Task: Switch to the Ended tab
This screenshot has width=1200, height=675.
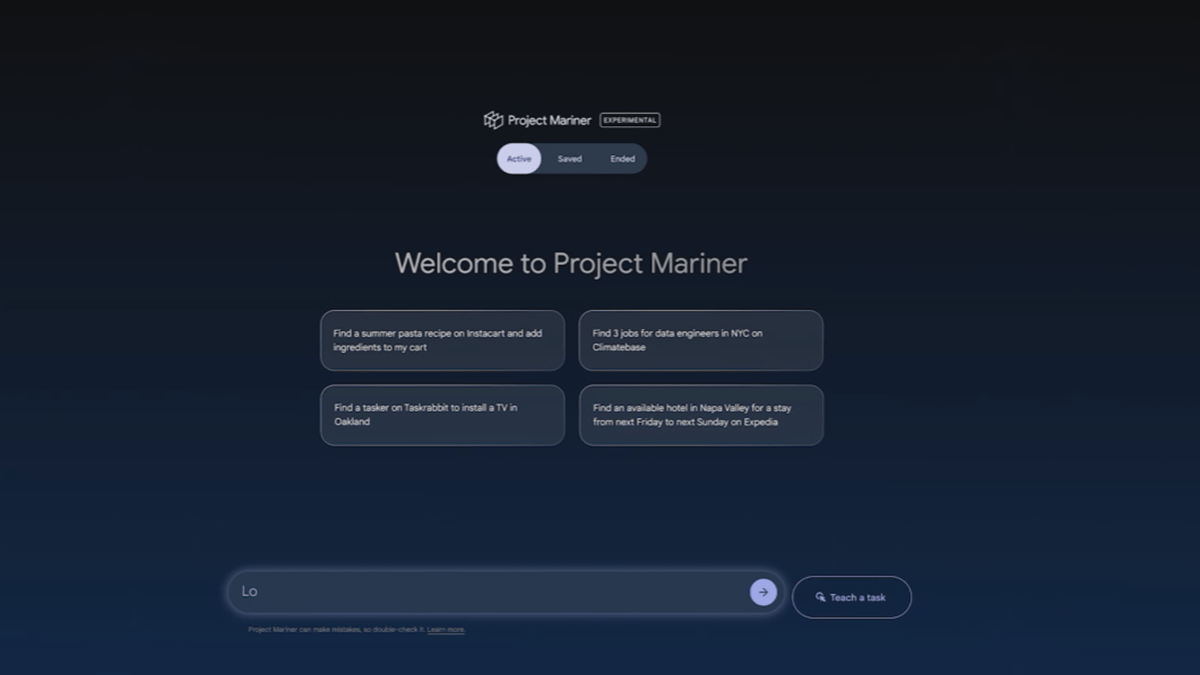Action: [x=622, y=159]
